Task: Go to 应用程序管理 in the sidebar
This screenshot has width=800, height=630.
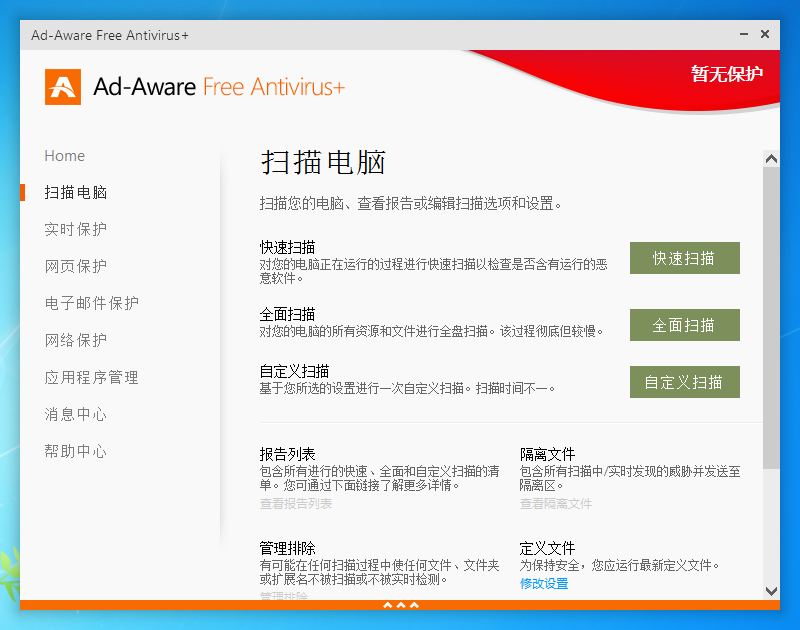Action: click(92, 377)
